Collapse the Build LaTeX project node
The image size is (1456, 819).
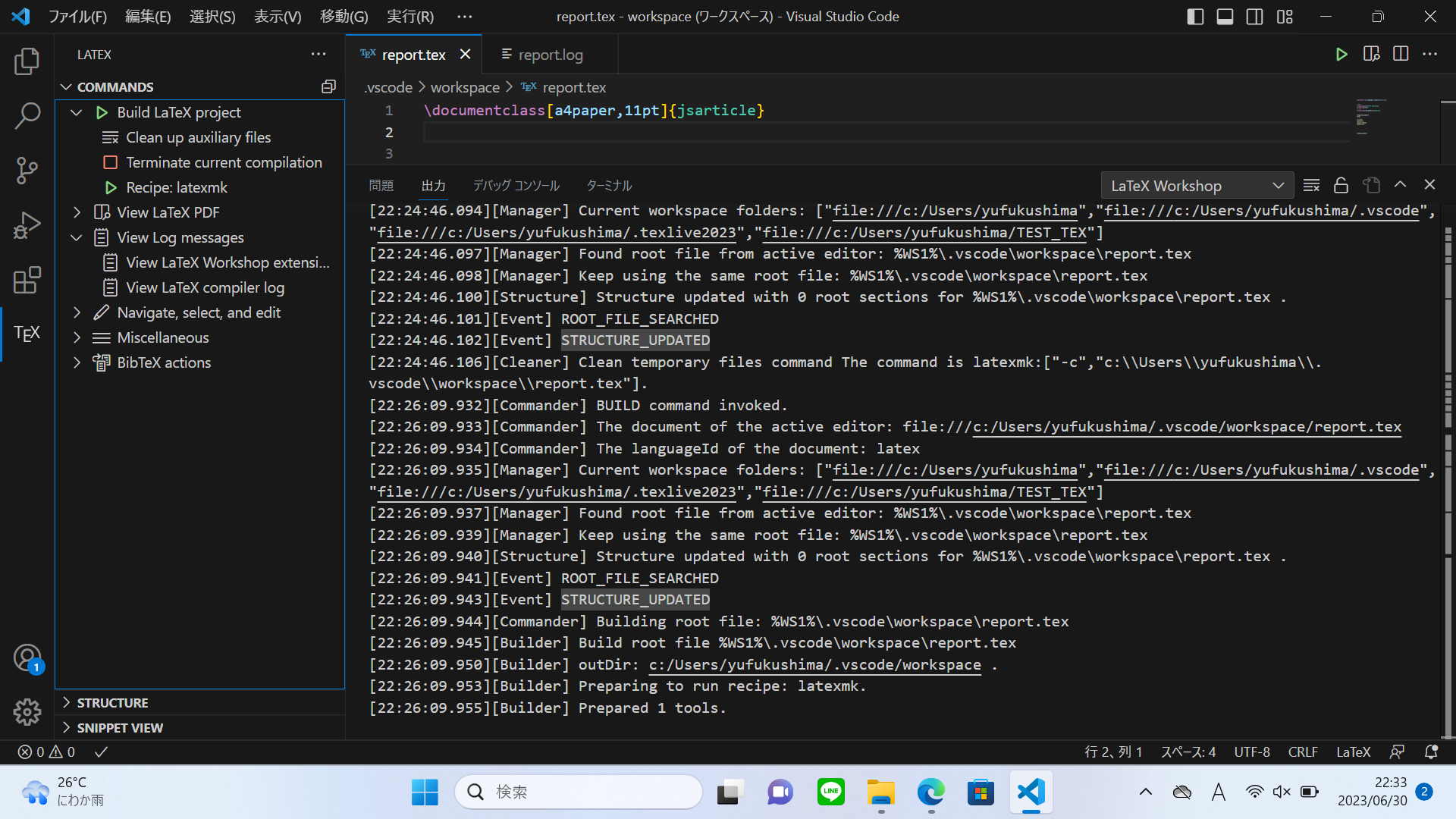[77, 113]
